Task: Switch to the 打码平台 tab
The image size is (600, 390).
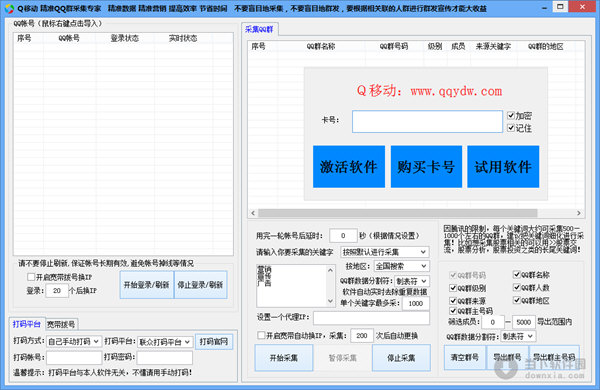Action: 27,324
